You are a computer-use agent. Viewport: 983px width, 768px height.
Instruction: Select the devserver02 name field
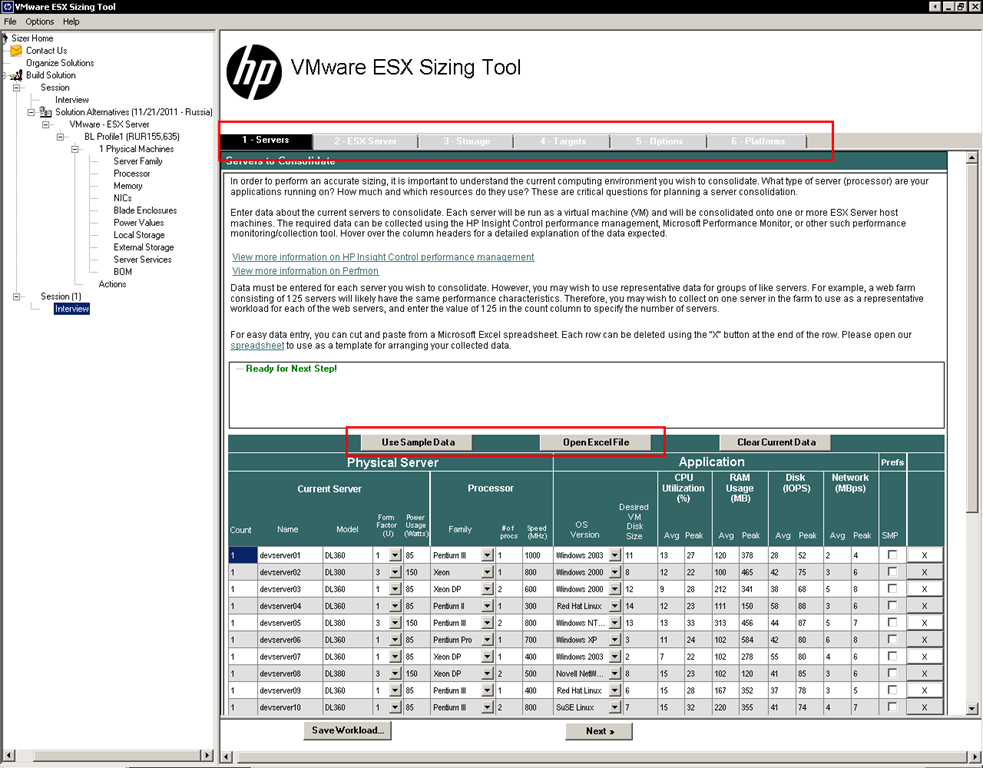point(290,572)
